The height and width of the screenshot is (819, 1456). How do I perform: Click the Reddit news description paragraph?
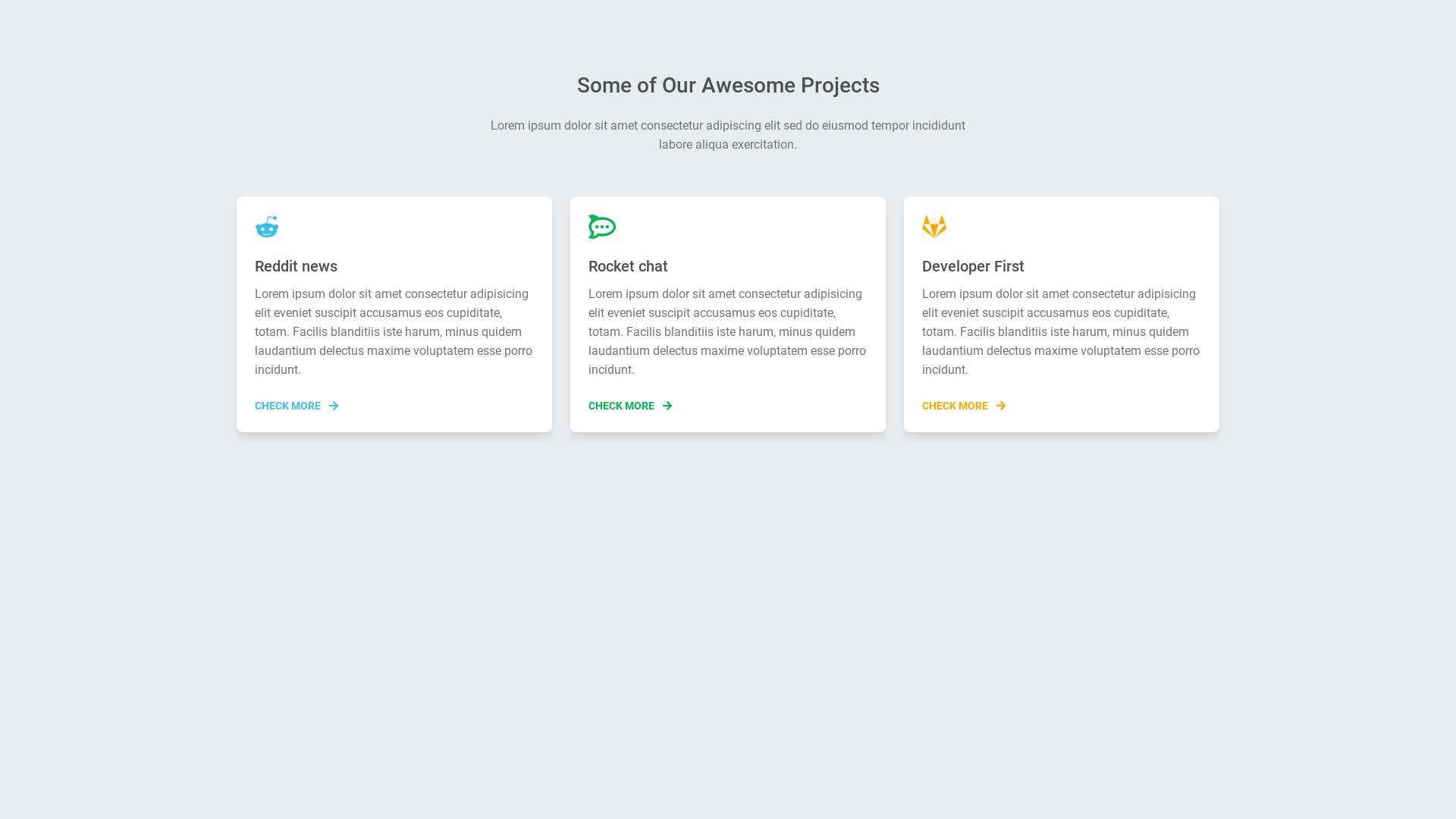coord(394,331)
